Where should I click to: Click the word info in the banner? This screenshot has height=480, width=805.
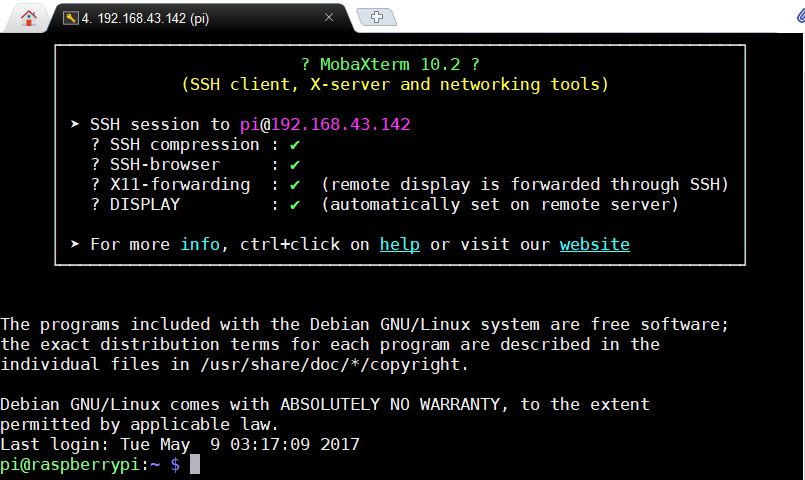(200, 244)
